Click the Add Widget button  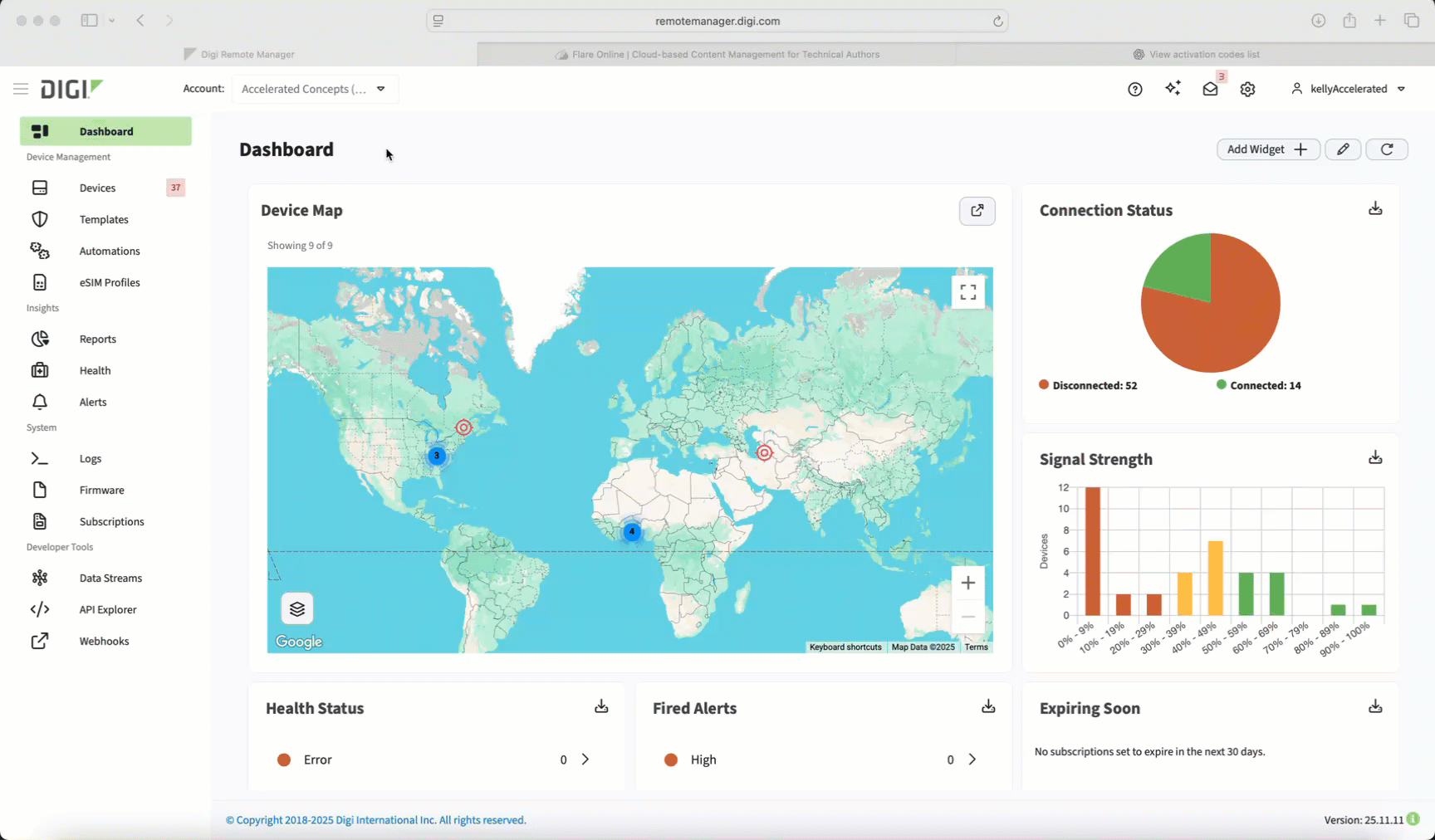(x=1267, y=149)
